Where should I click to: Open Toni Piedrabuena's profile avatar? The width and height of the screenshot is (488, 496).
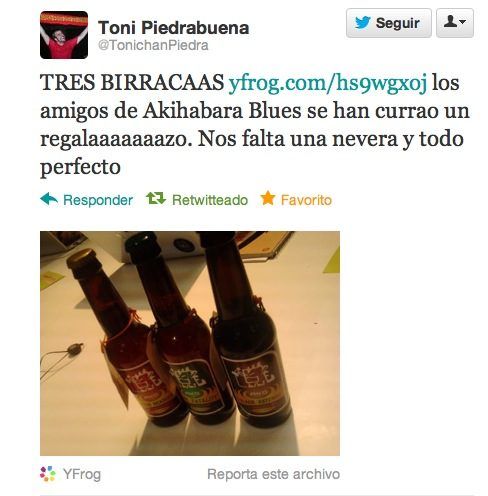point(64,35)
